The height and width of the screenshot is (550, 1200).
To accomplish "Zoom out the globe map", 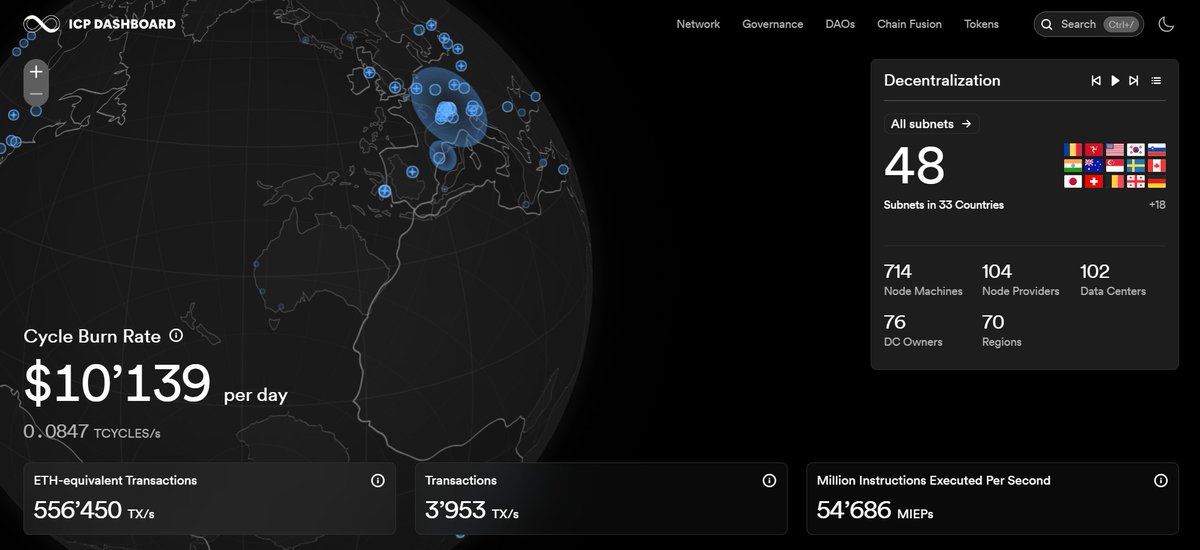I will tap(36, 94).
